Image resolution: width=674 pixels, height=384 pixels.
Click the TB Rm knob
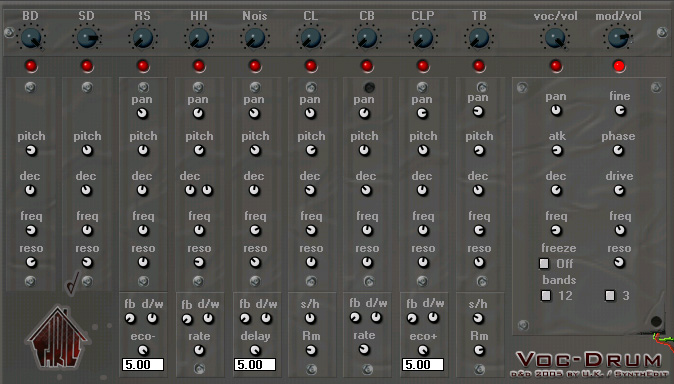[x=479, y=350]
